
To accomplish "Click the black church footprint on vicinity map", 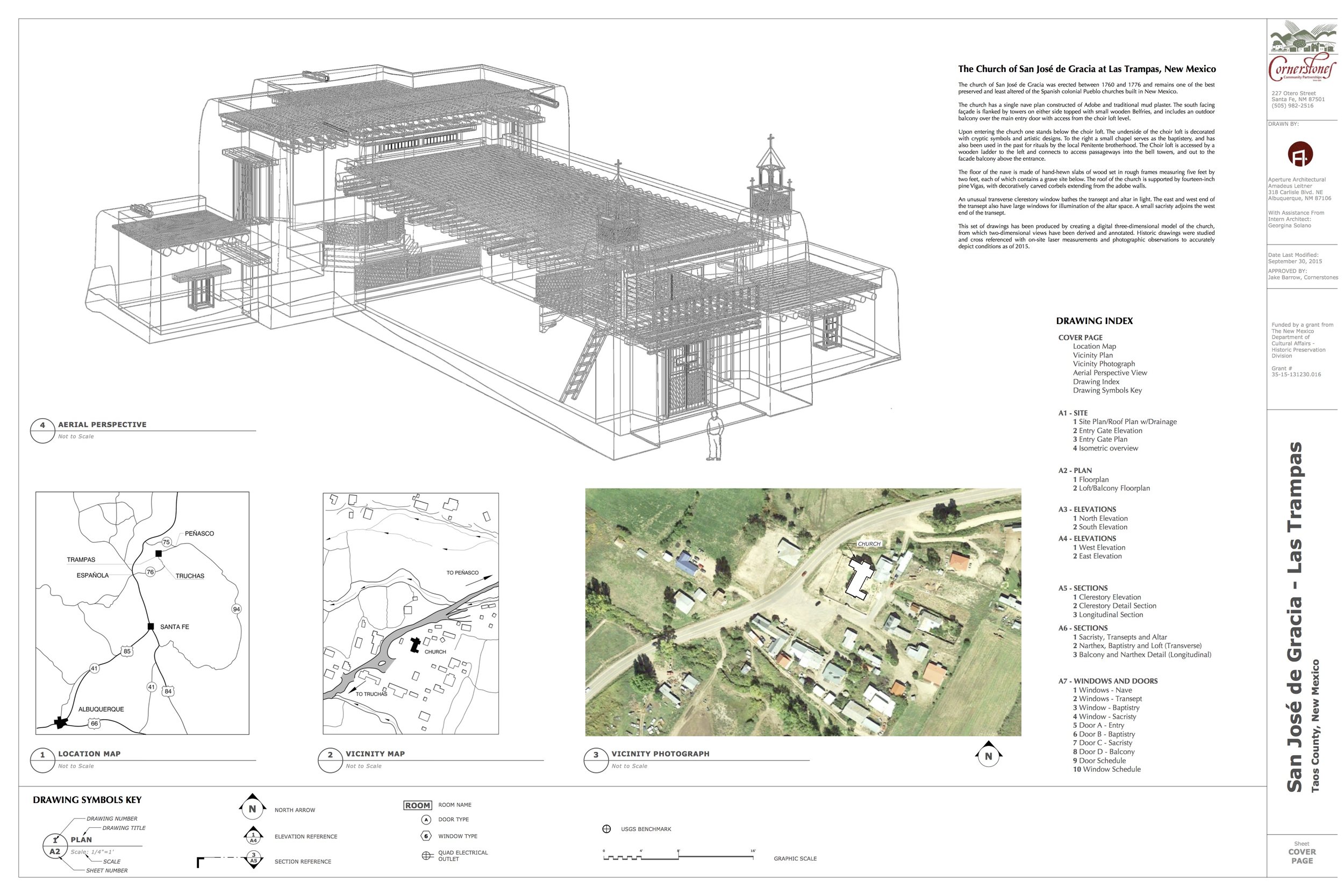I will [x=416, y=644].
